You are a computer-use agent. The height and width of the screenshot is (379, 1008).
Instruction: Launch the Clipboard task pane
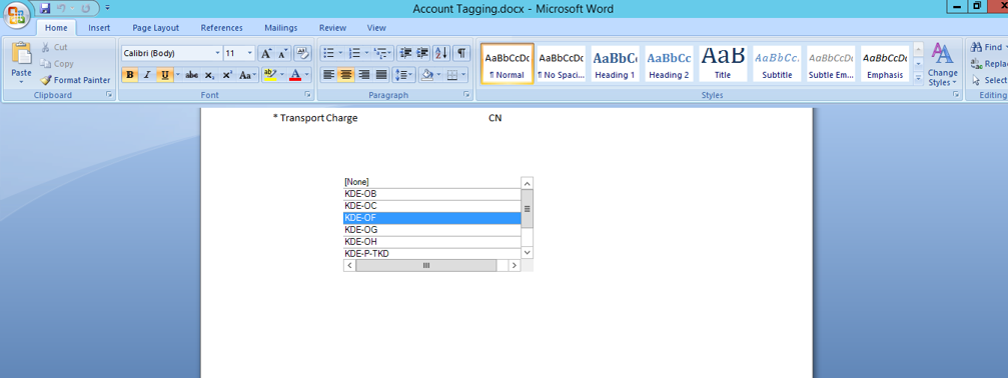109,94
